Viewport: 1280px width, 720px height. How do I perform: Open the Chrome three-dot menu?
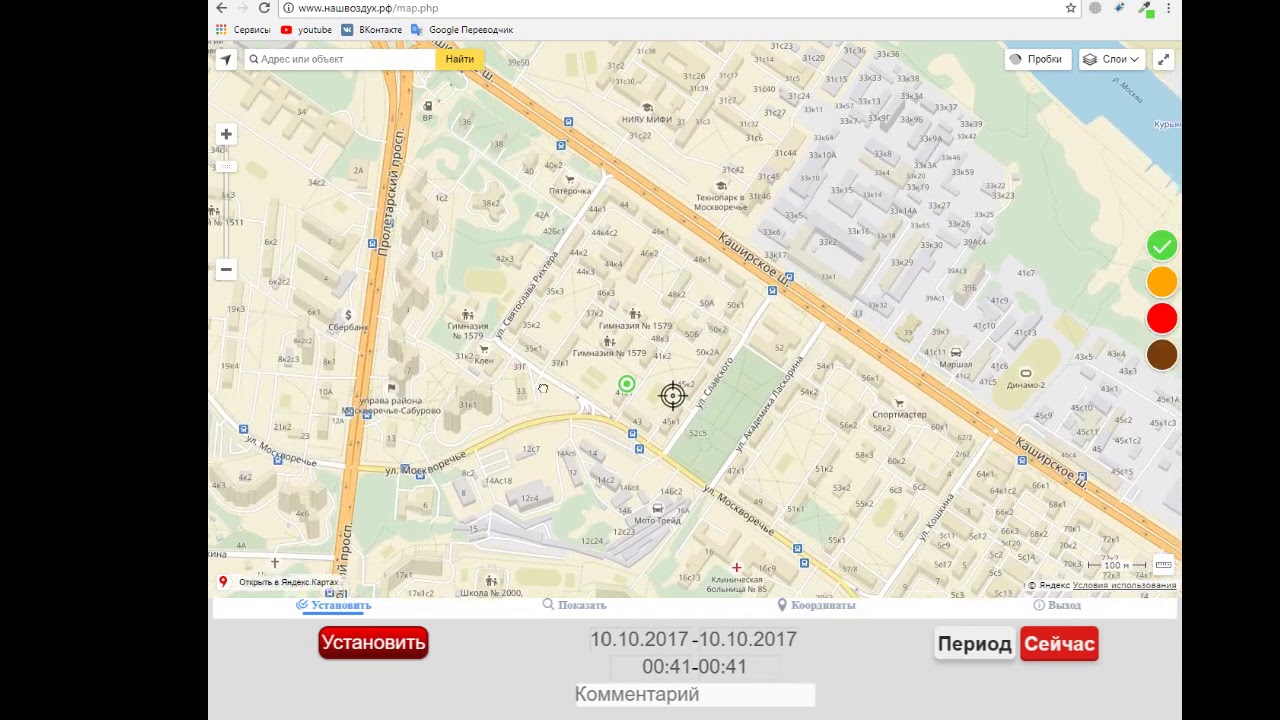1168,8
